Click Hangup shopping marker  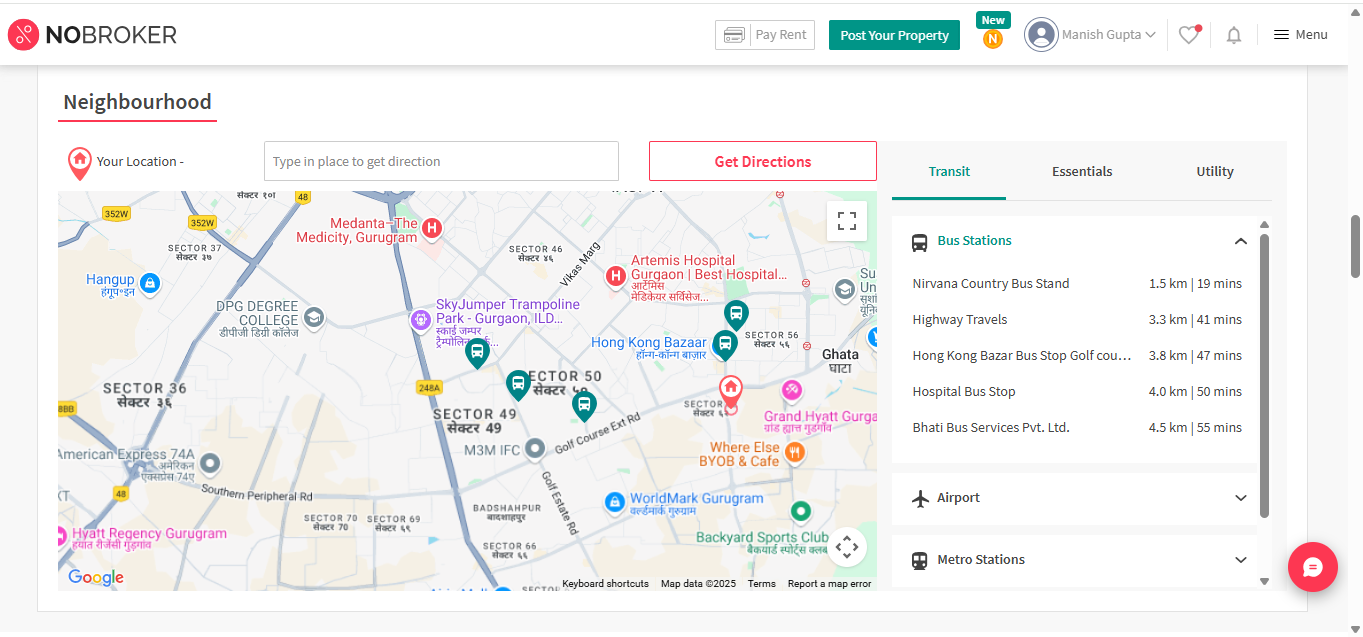pyautogui.click(x=149, y=284)
